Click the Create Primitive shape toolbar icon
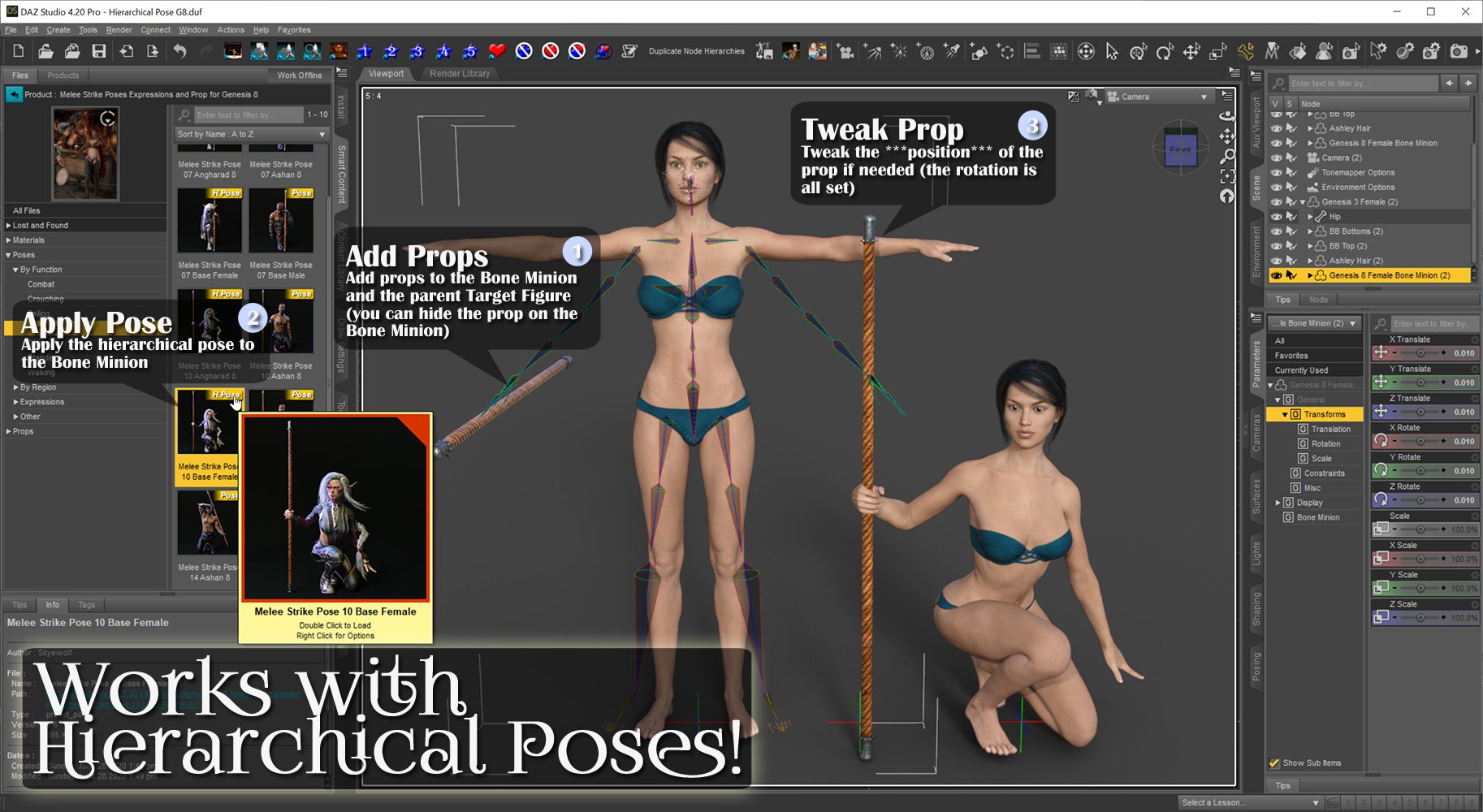Screen dimensions: 1483x812 coord(979,51)
